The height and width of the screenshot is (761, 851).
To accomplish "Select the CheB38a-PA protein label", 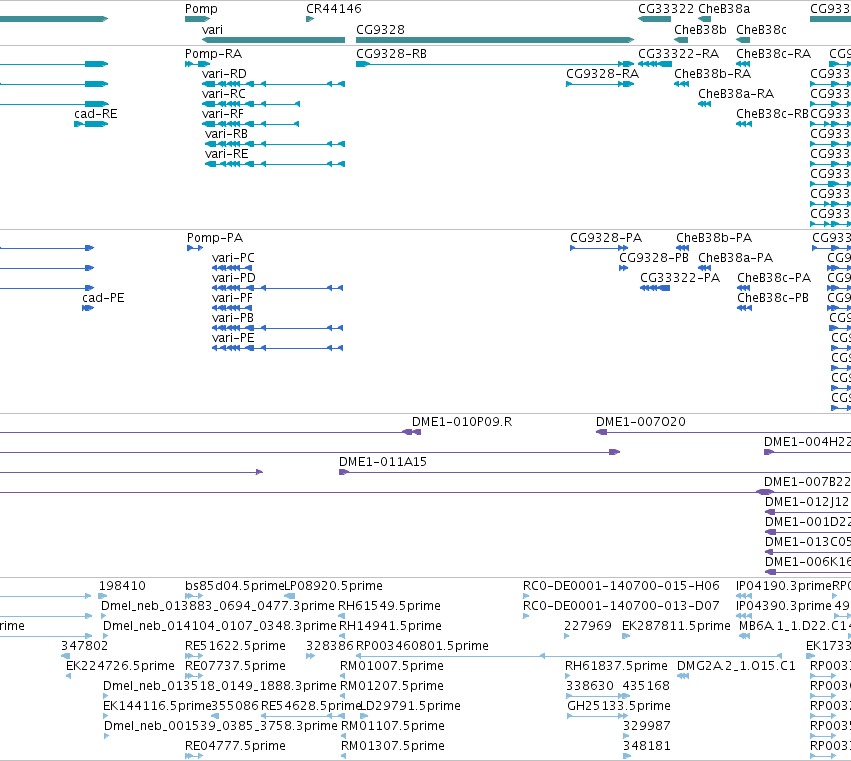I will click(735, 258).
